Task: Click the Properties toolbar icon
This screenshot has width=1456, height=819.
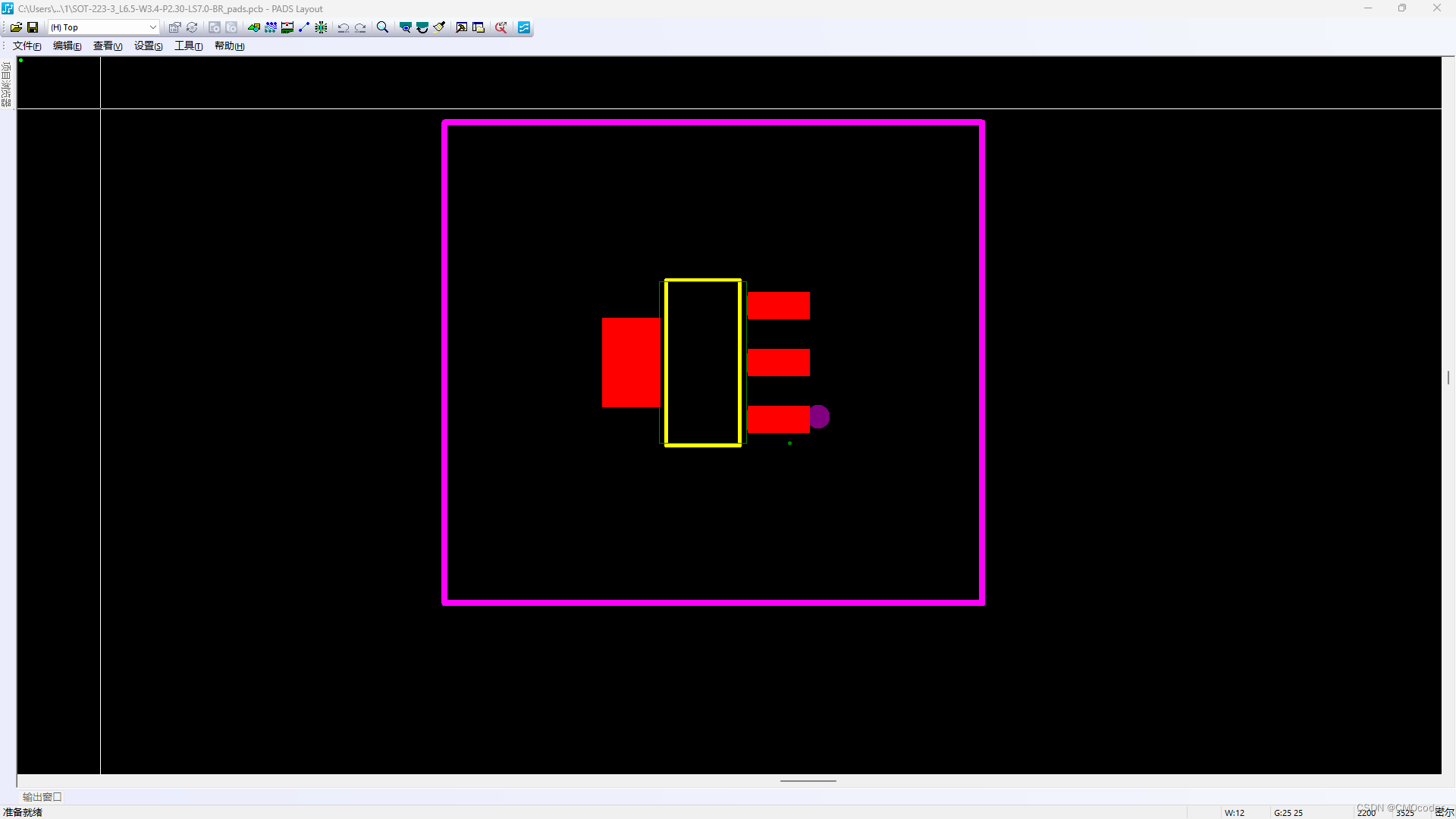Action: pyautogui.click(x=174, y=27)
